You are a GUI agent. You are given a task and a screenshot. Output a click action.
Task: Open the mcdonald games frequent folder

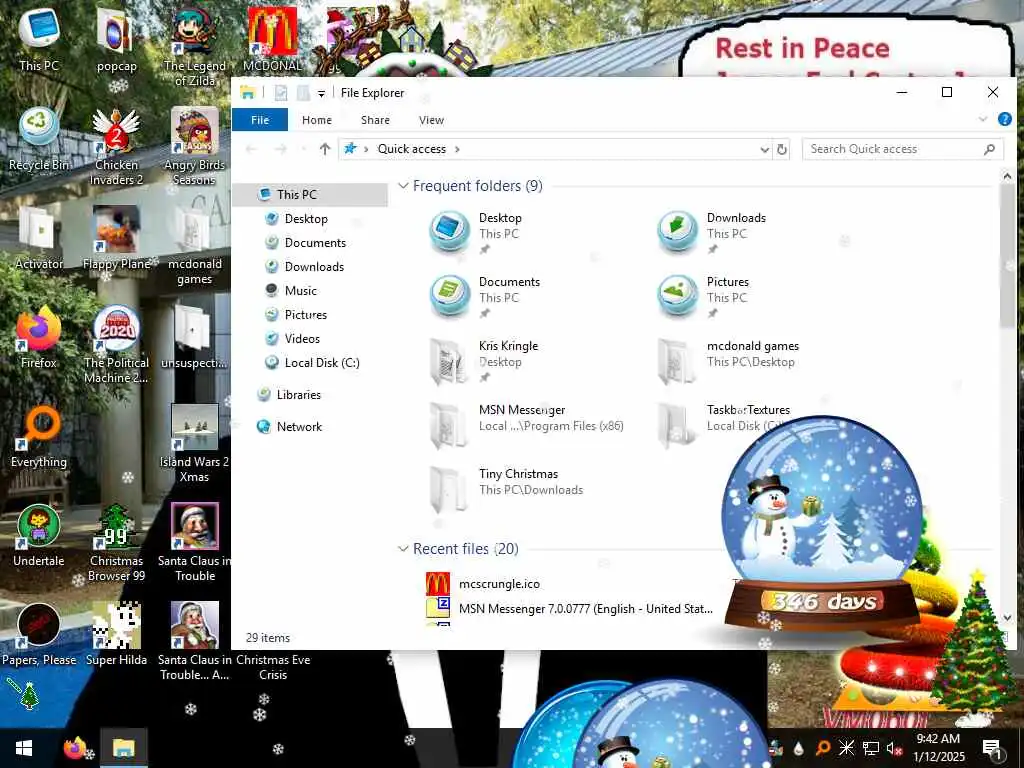click(728, 359)
